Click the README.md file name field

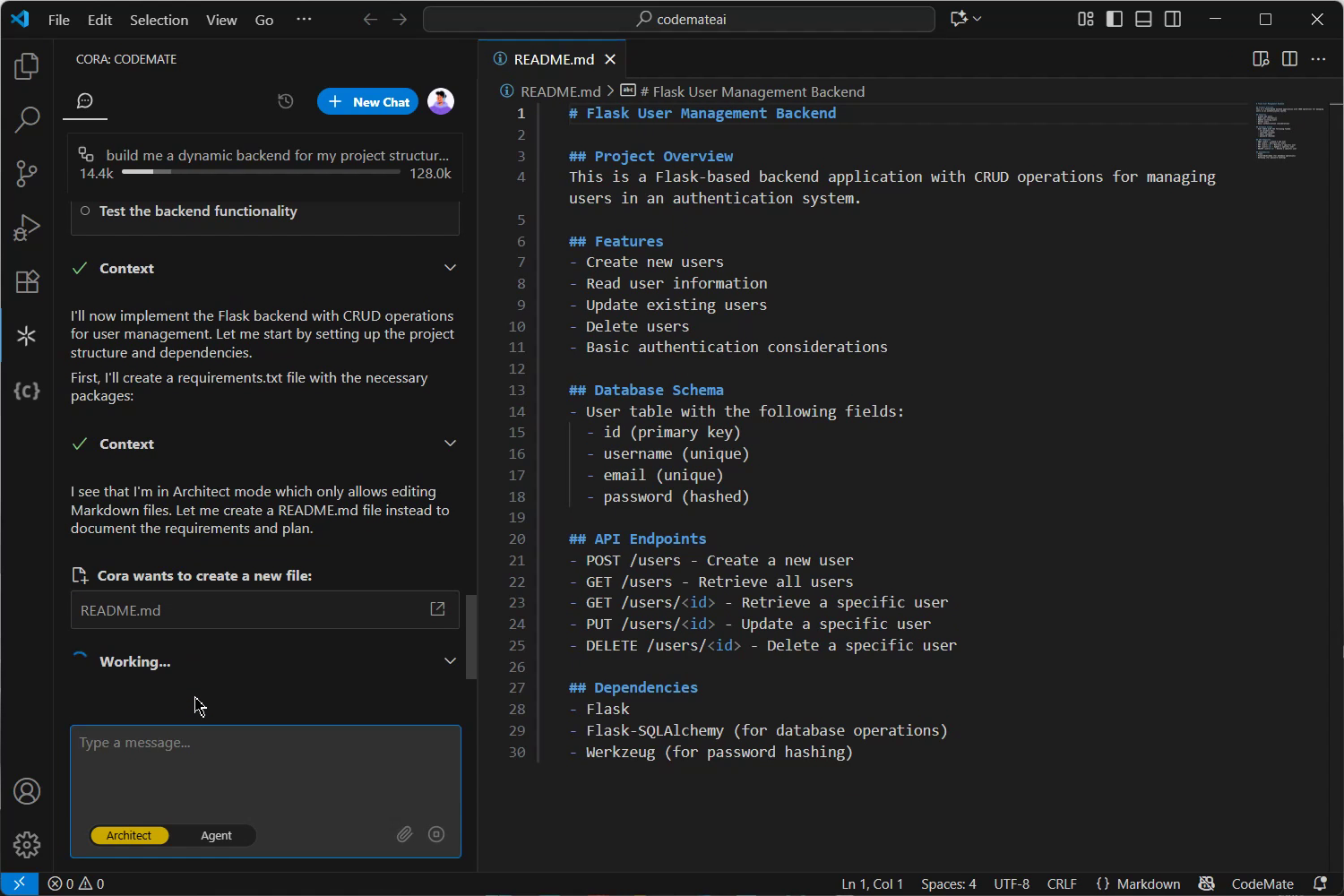click(x=265, y=609)
